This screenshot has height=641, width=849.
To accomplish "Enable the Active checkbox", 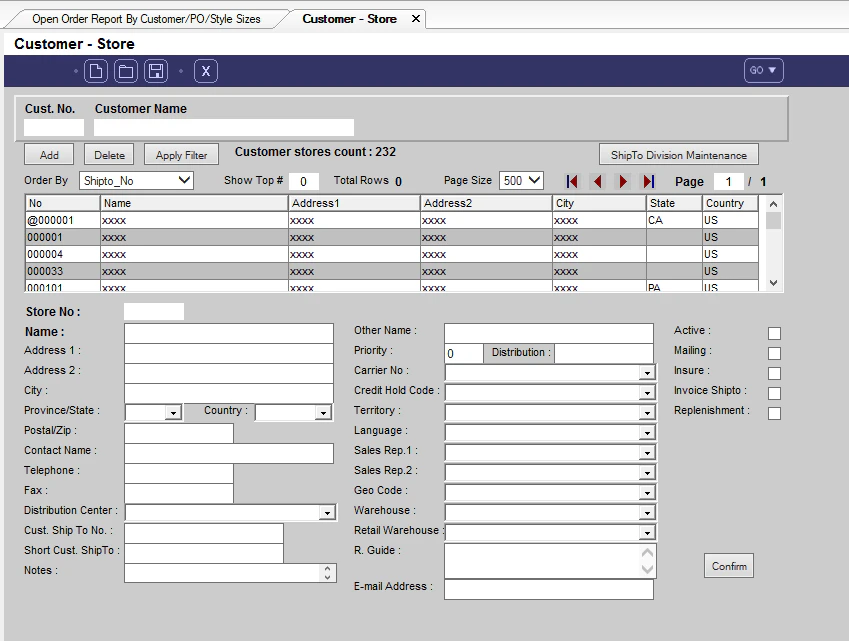I will click(775, 331).
